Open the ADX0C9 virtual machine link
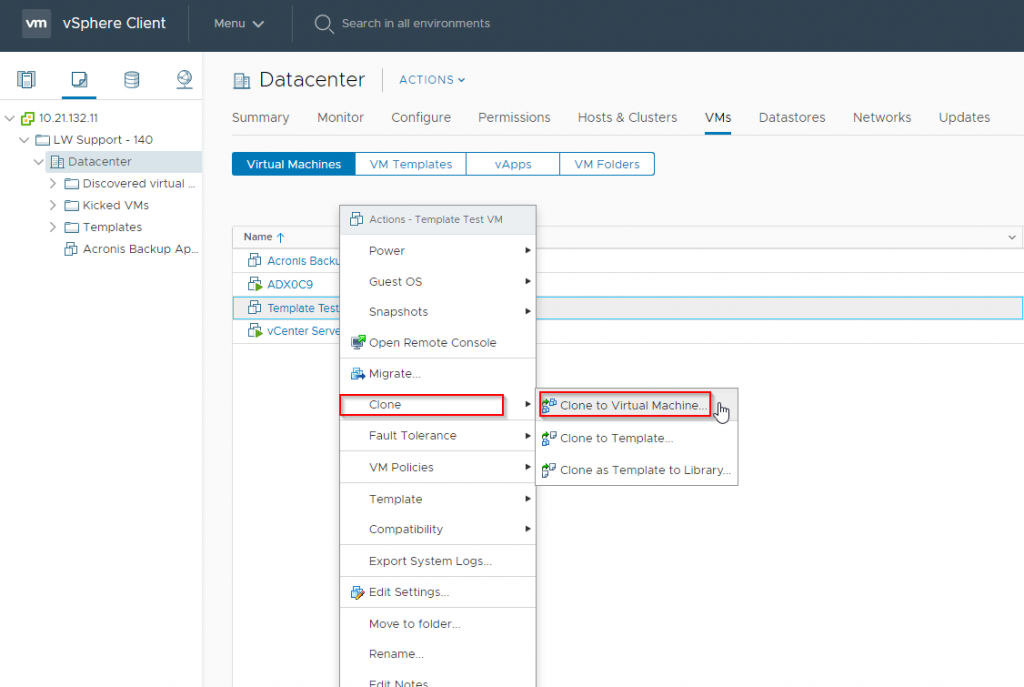 290,284
